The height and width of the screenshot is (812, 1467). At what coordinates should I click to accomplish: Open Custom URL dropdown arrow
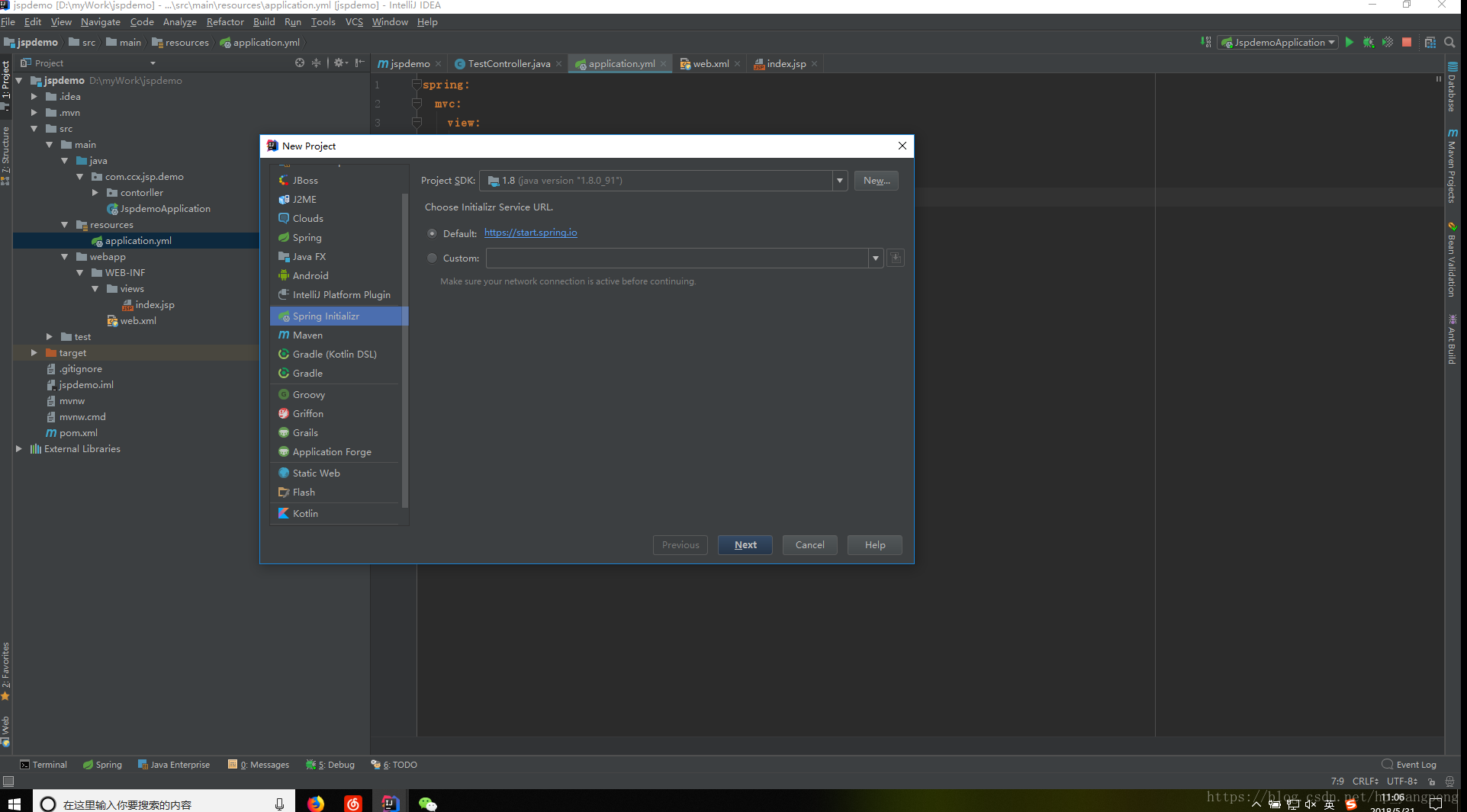point(876,258)
